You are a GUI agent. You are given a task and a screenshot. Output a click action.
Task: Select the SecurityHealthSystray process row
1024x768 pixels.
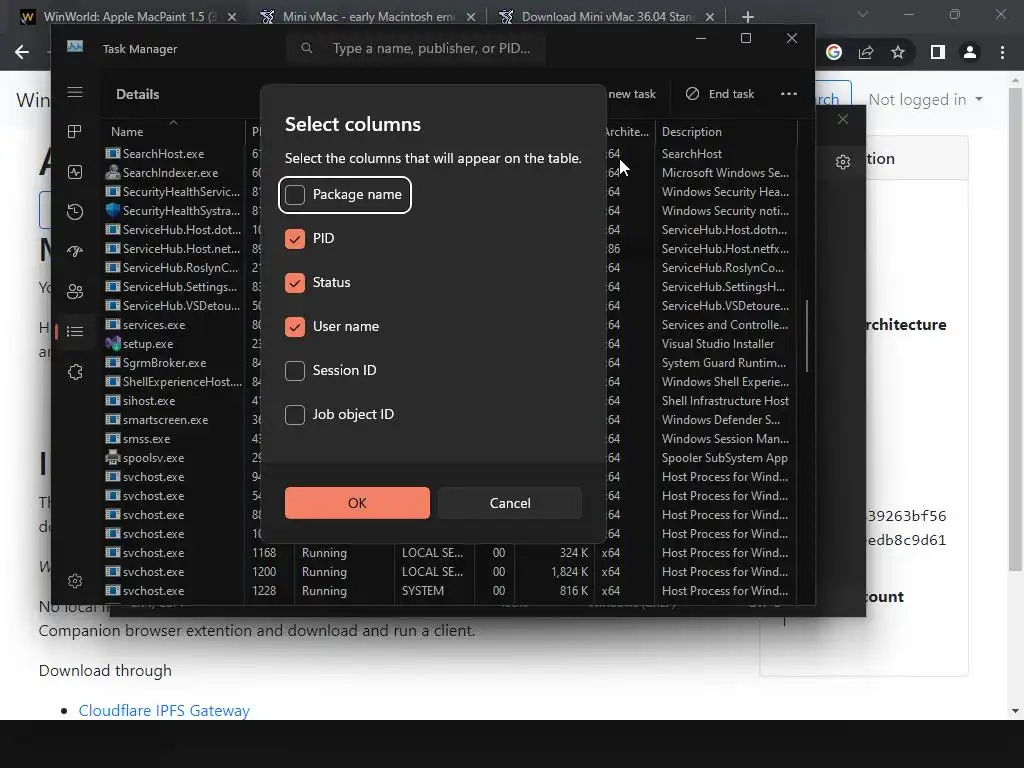point(173,210)
